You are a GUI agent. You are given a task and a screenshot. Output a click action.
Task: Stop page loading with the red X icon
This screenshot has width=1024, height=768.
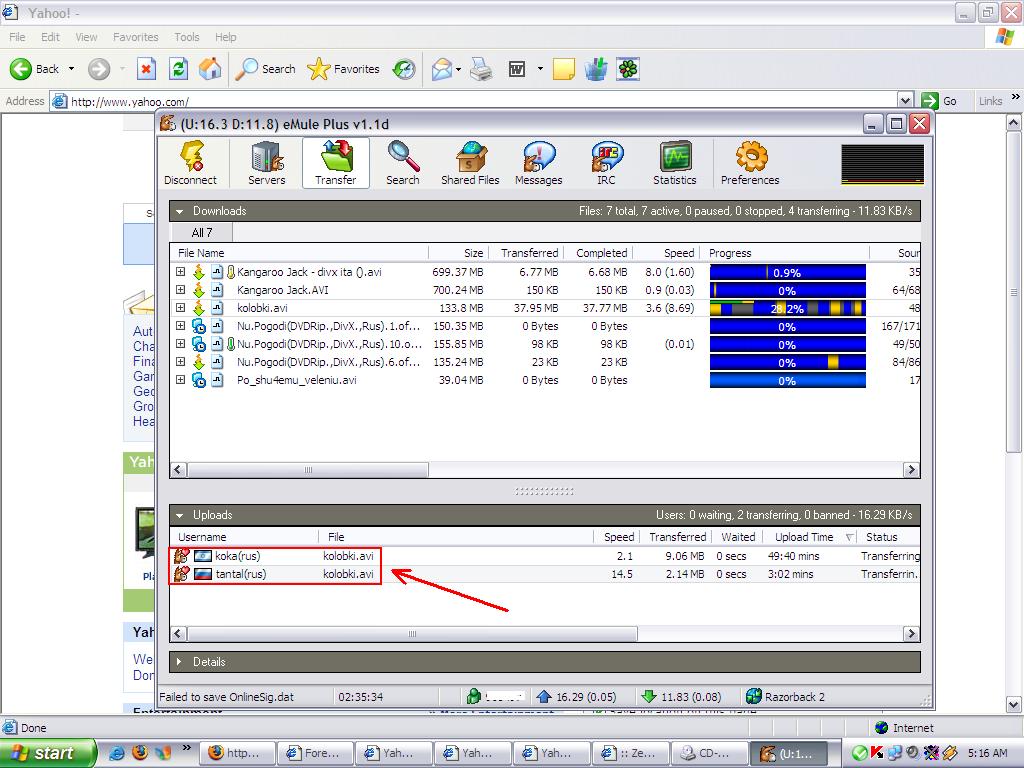pos(146,69)
